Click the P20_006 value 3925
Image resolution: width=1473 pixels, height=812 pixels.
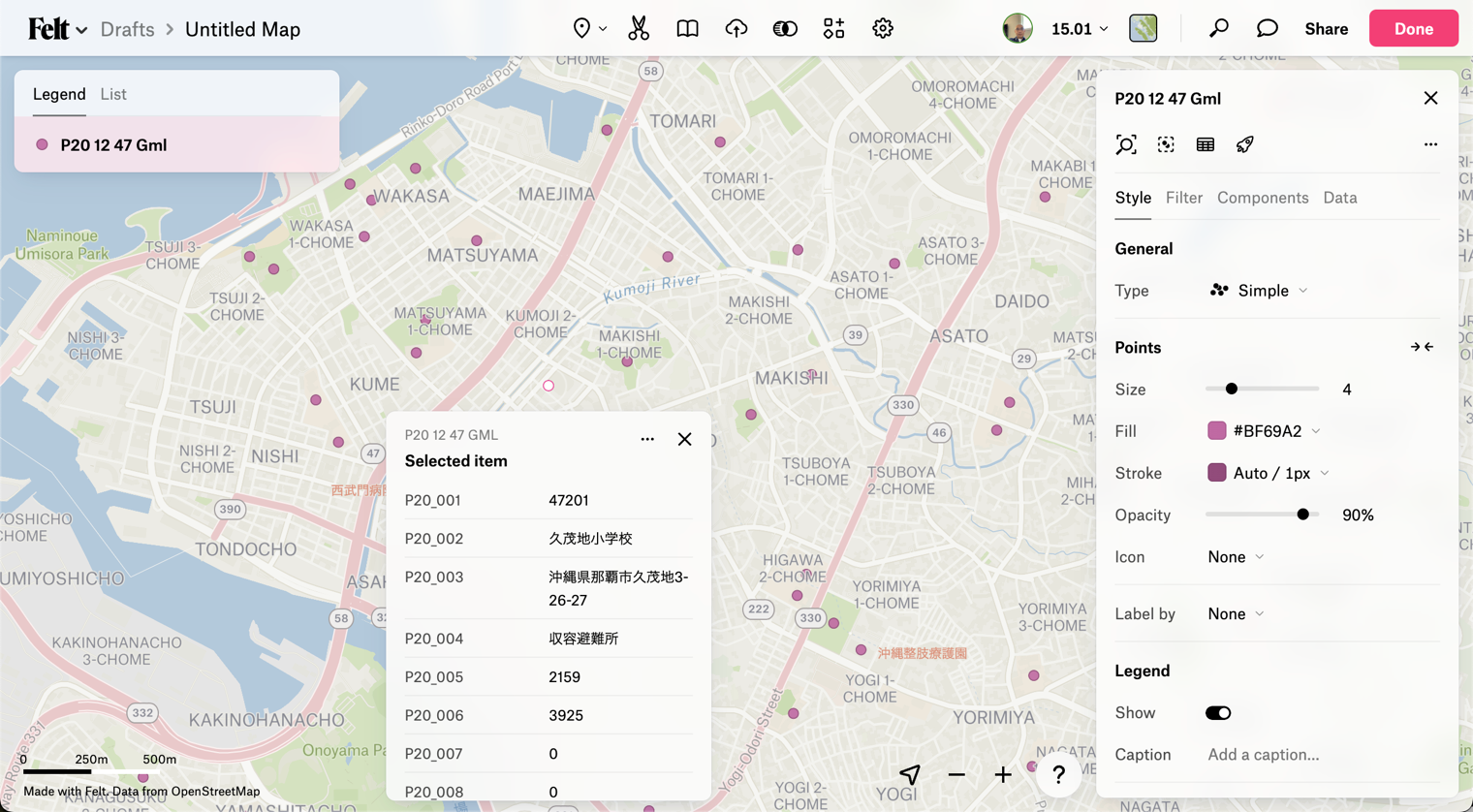tap(566, 715)
